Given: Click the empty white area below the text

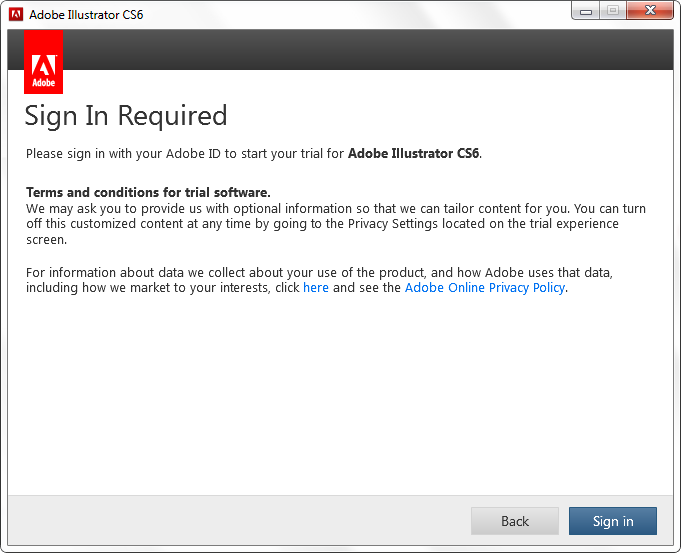Looking at the screenshot, I should 340,400.
